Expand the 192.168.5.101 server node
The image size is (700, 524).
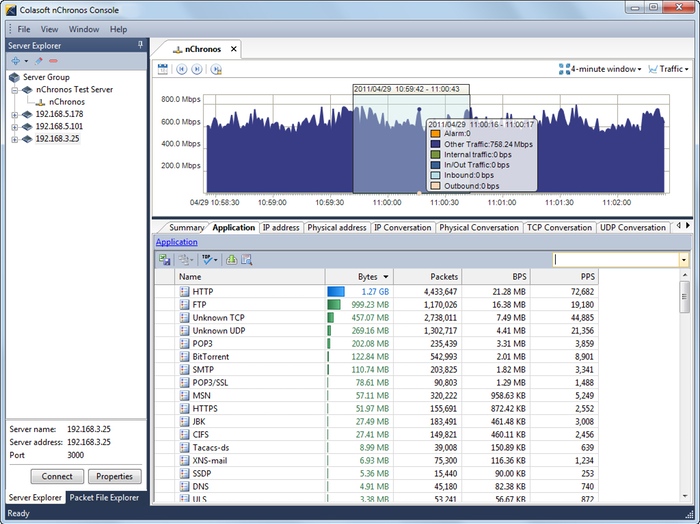pos(15,127)
